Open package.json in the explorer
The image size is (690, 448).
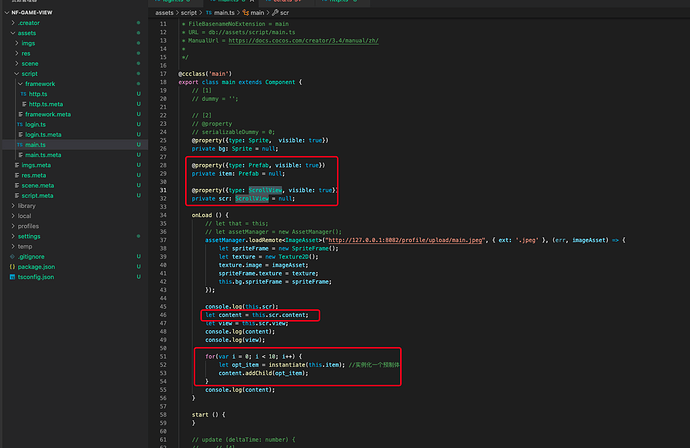(x=35, y=267)
